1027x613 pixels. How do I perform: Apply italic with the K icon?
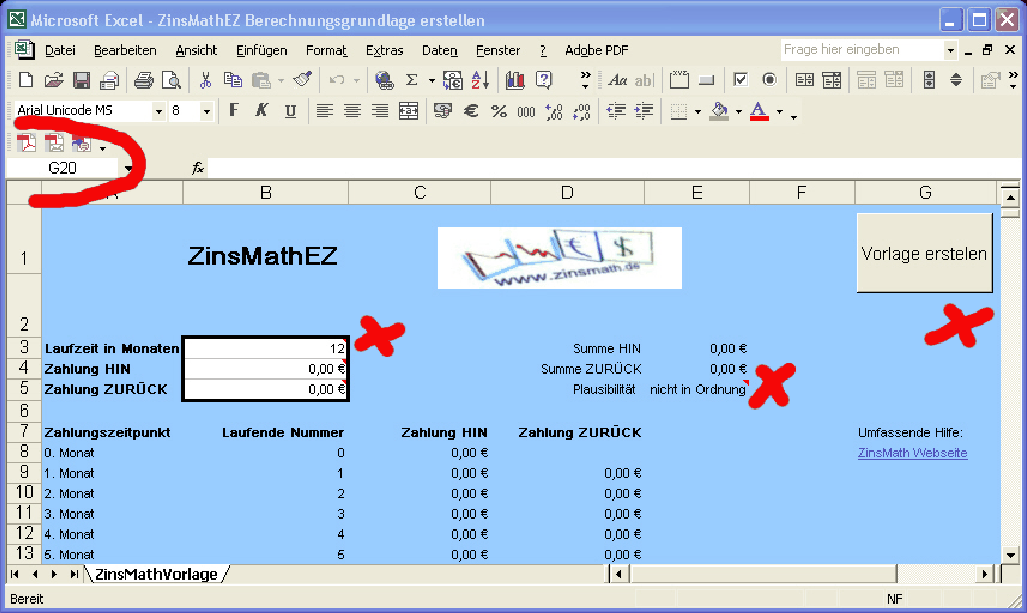[x=261, y=111]
